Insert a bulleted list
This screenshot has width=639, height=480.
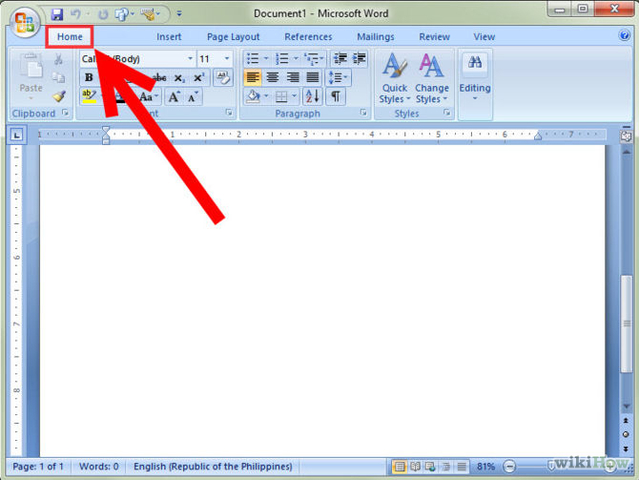pyautogui.click(x=253, y=59)
